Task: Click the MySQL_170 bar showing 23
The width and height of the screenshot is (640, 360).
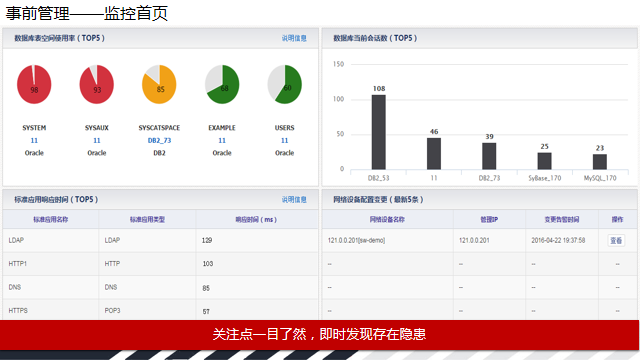Action: 600,162
